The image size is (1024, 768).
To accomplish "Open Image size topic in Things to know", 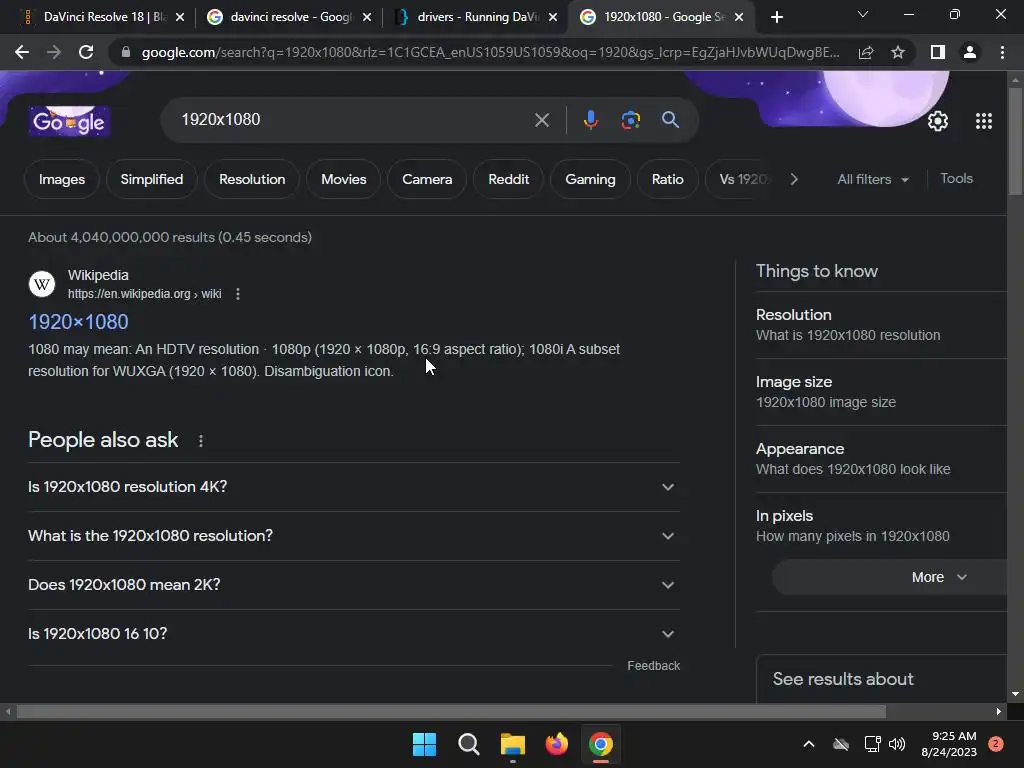I will tap(881, 392).
